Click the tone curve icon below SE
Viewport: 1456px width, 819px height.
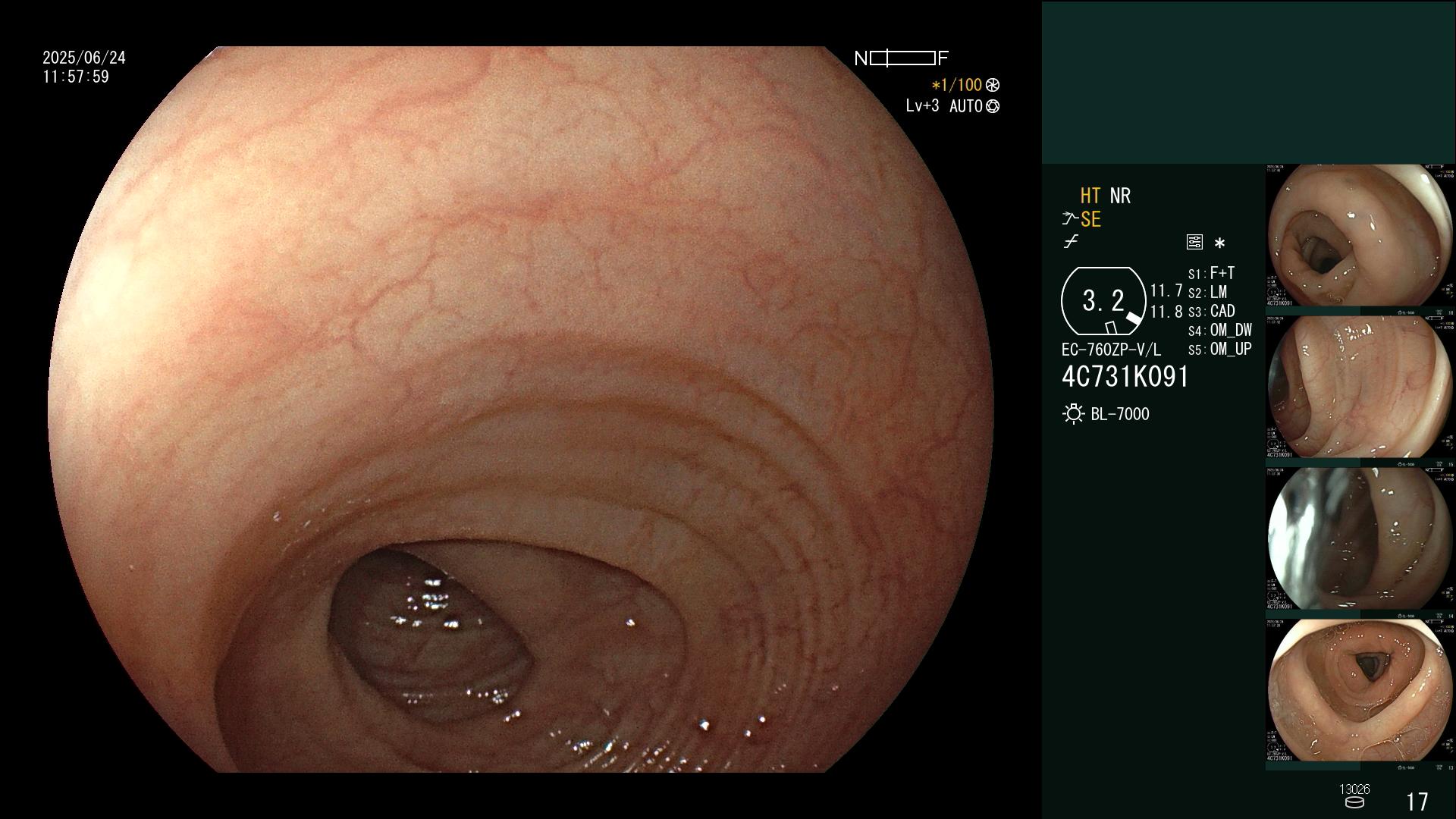pyautogui.click(x=1071, y=242)
